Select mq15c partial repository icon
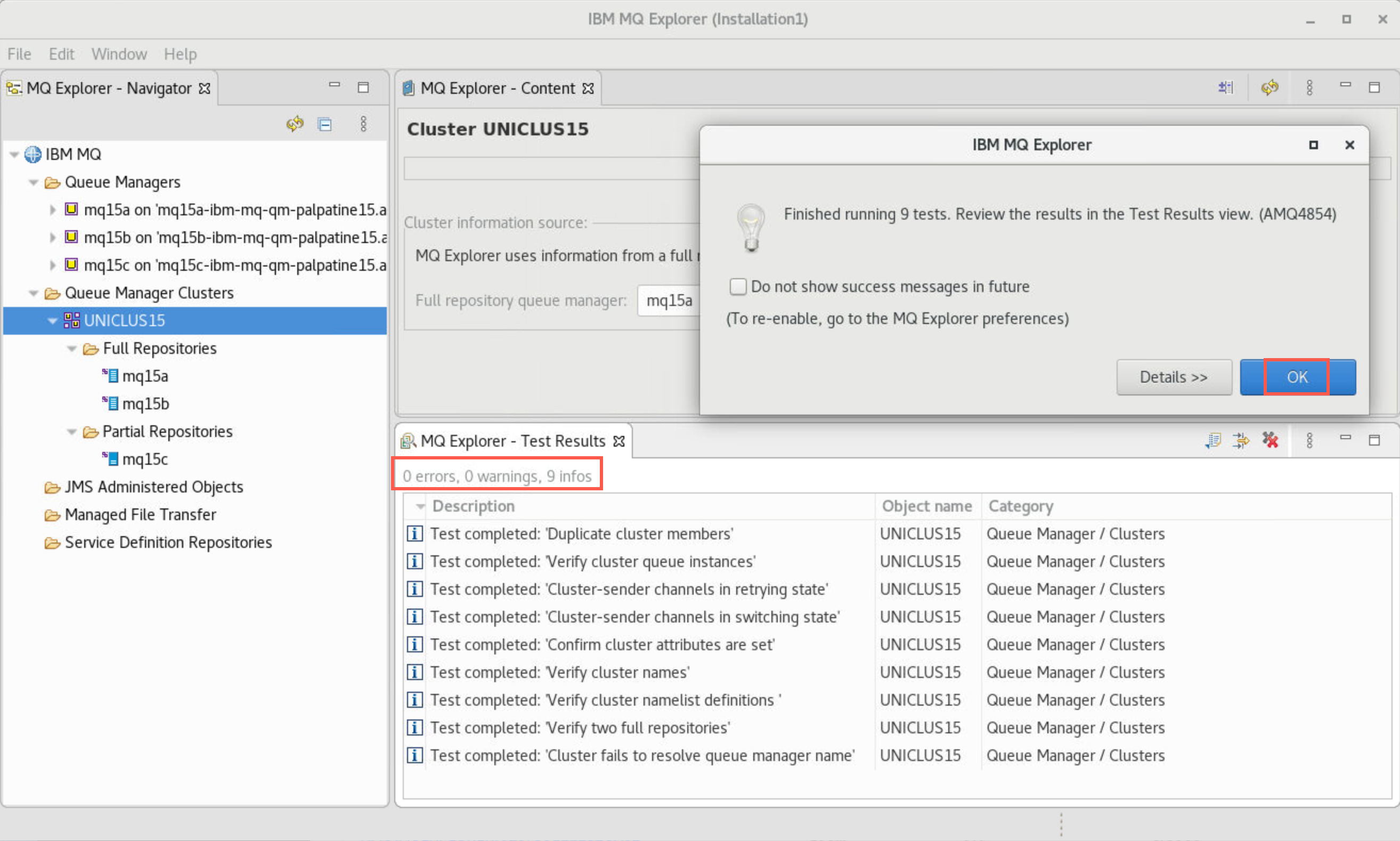The image size is (1400, 841). [x=110, y=458]
